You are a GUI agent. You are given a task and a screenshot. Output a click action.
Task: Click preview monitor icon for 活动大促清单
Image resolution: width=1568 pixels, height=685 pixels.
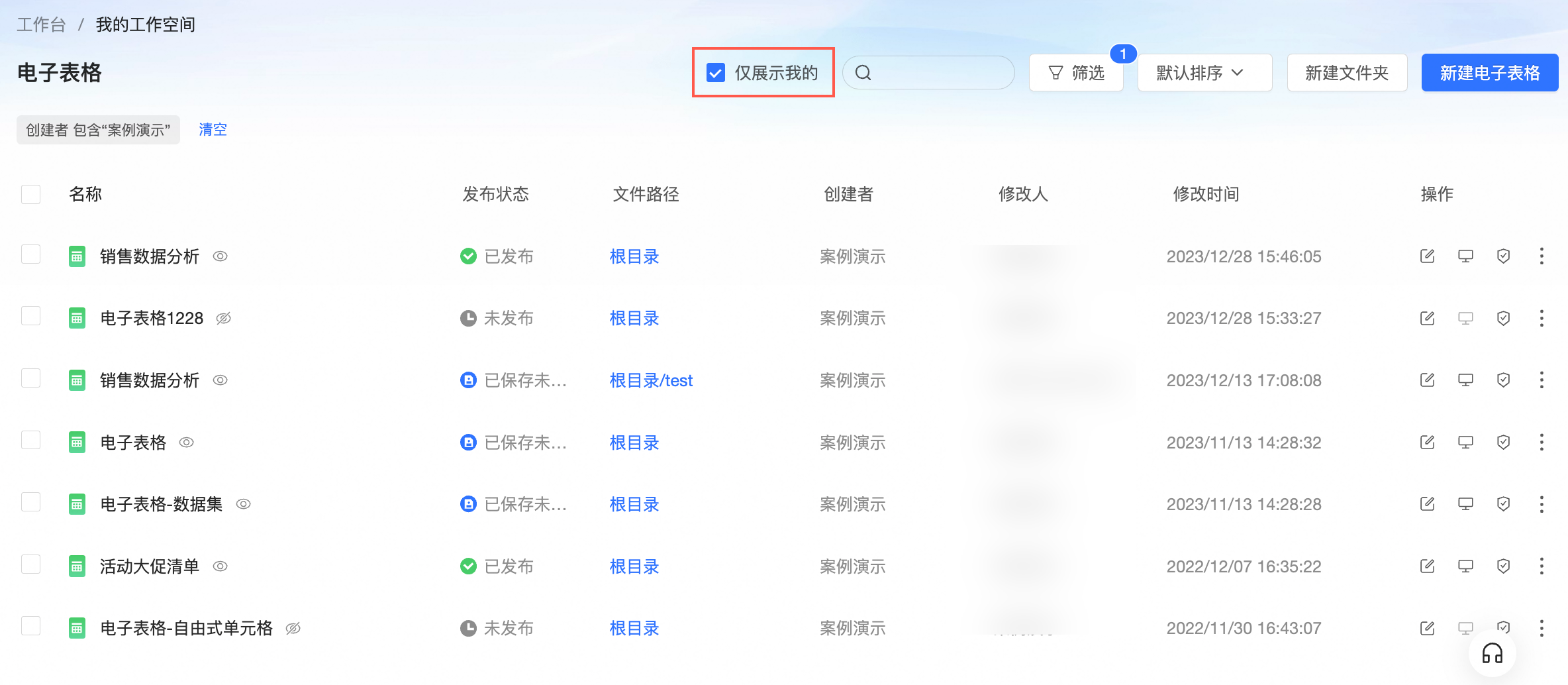[1466, 566]
